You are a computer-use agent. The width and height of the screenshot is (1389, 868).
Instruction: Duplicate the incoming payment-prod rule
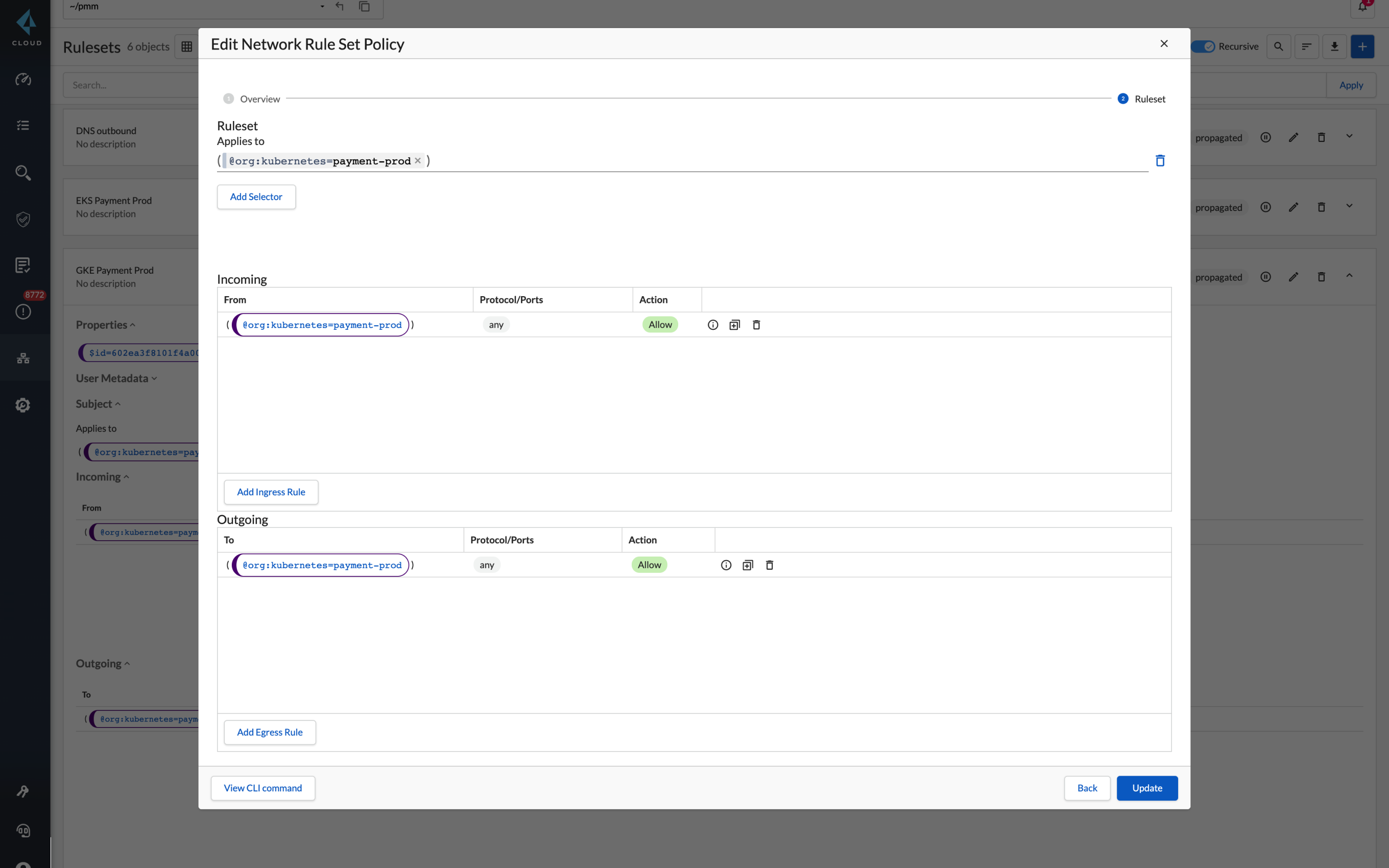(x=734, y=325)
